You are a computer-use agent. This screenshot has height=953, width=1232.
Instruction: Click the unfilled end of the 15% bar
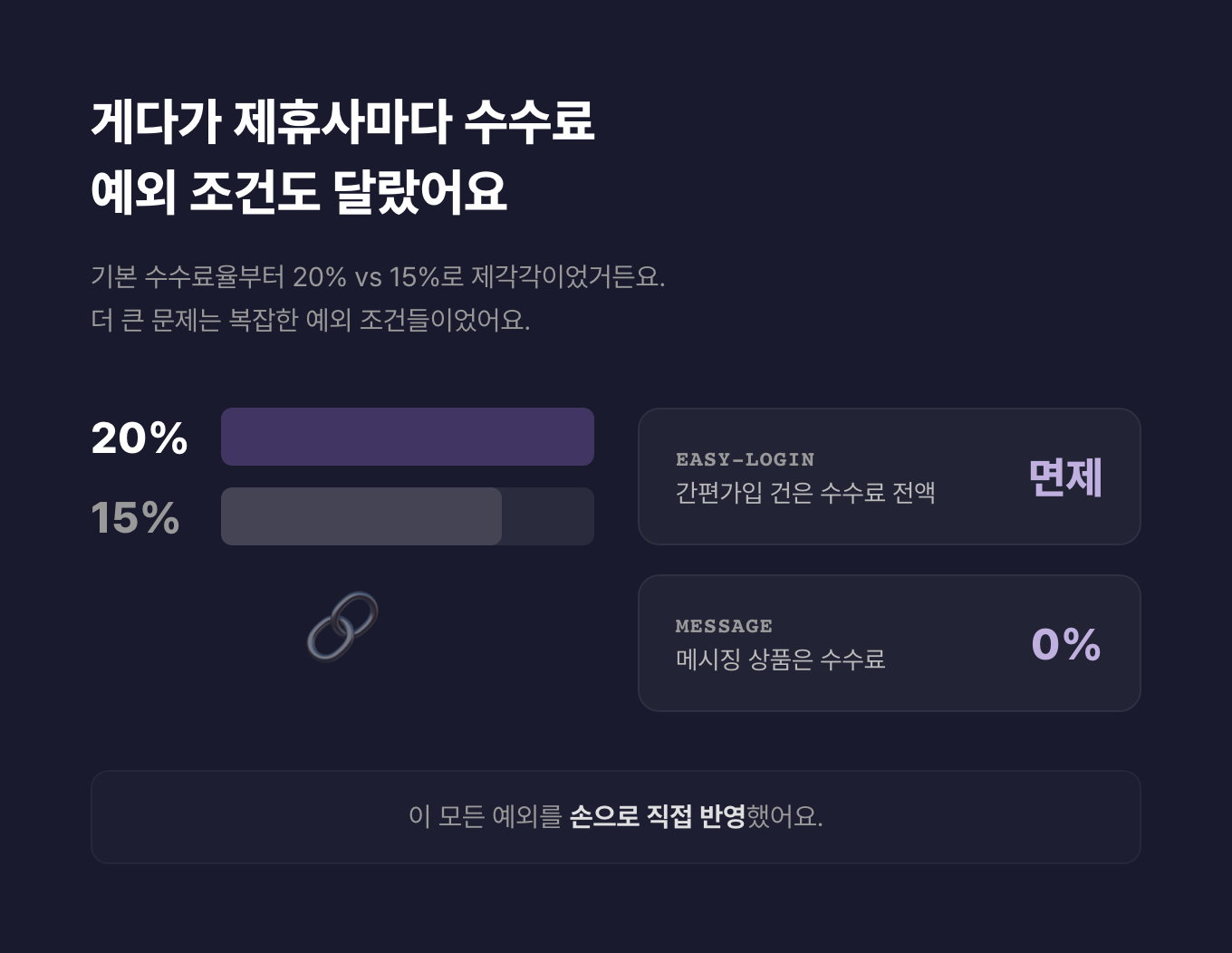[x=548, y=516]
